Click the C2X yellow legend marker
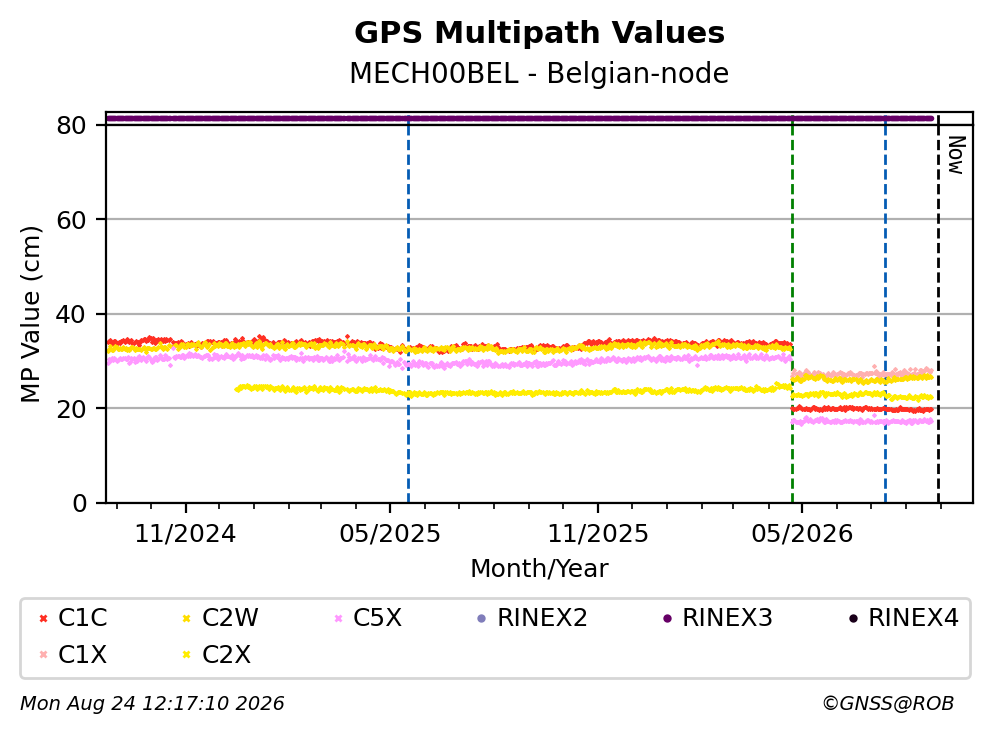The height and width of the screenshot is (734, 993). [186, 655]
